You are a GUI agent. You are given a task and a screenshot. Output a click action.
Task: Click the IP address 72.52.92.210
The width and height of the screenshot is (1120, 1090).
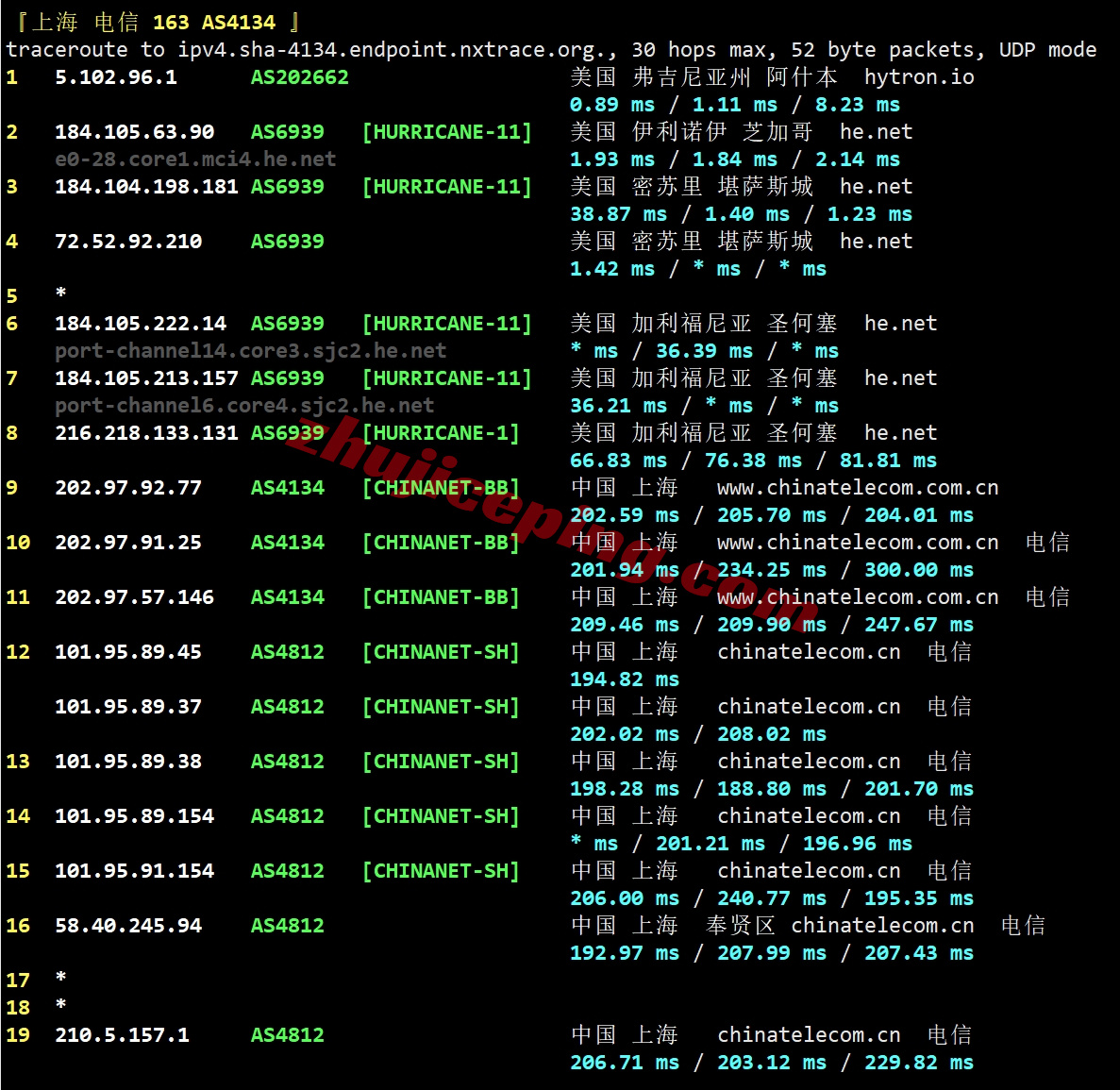click(128, 242)
